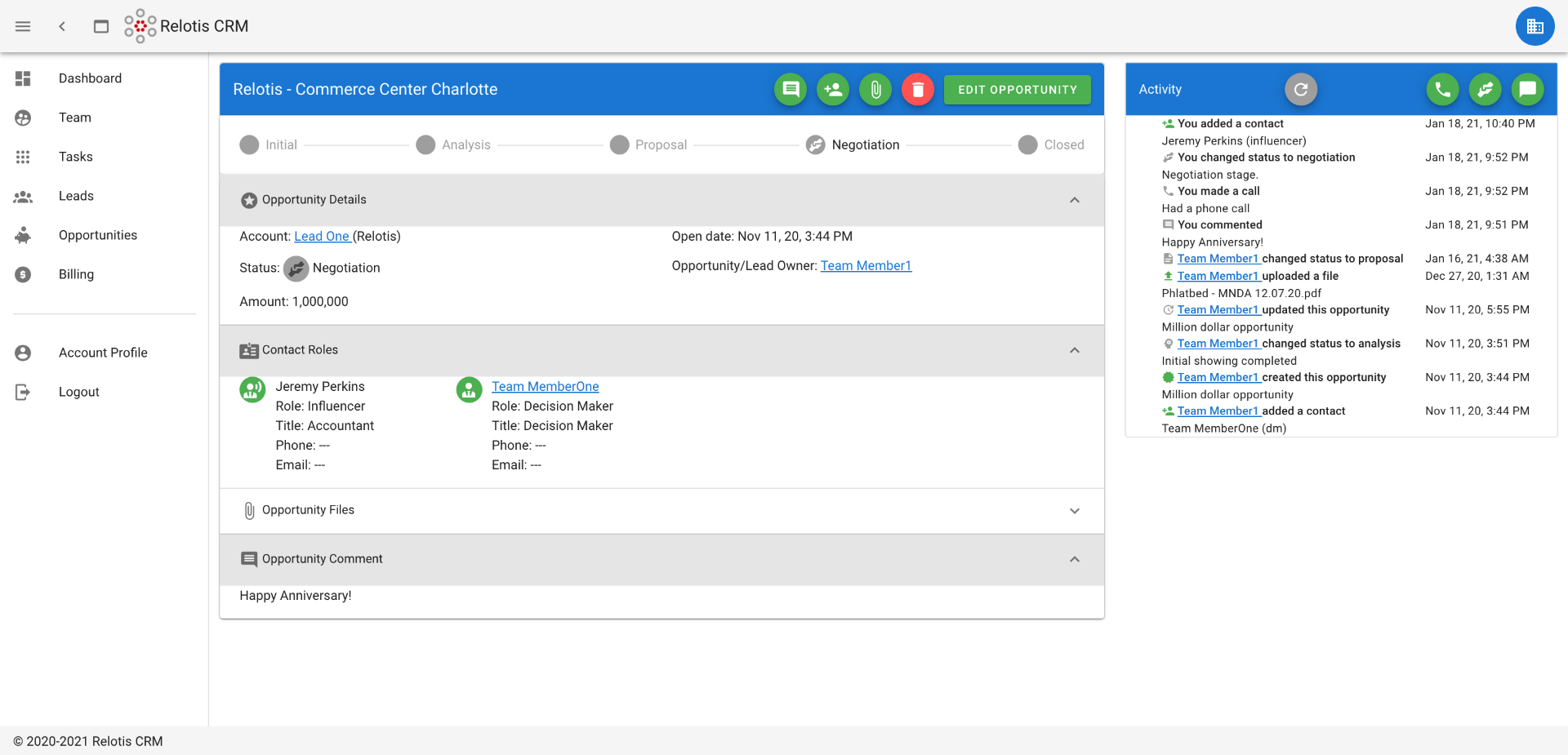
Task: Click the attach file paperclip icon
Action: pos(875,89)
